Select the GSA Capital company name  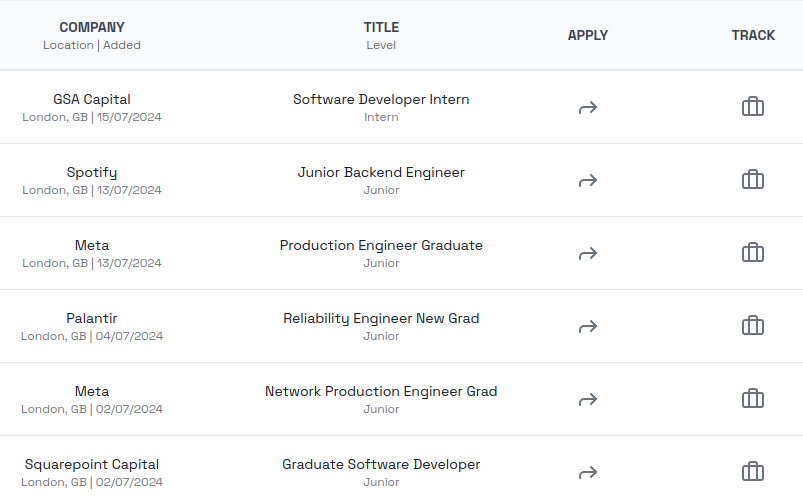pyautogui.click(x=92, y=99)
